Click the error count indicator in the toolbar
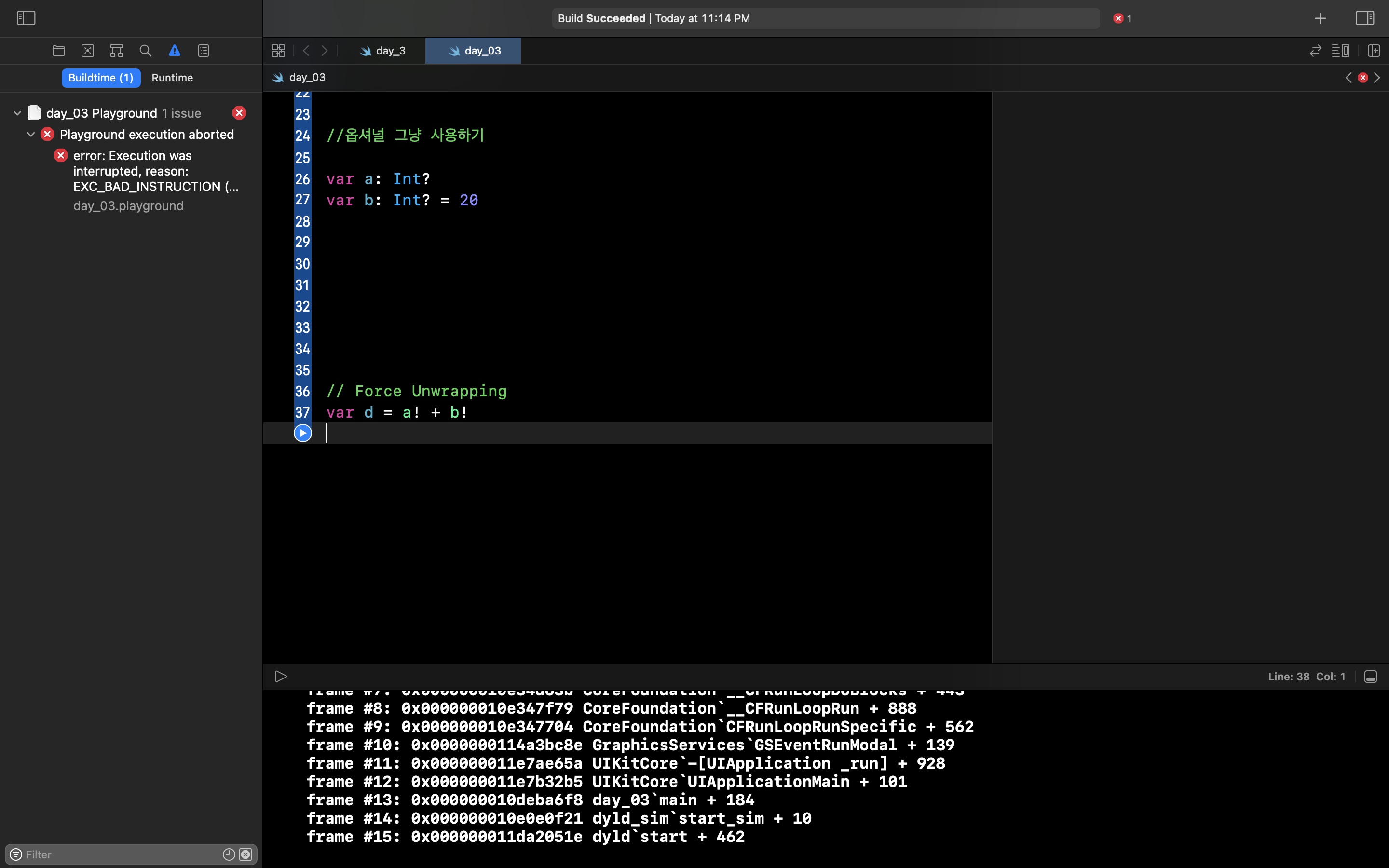 click(x=1123, y=18)
